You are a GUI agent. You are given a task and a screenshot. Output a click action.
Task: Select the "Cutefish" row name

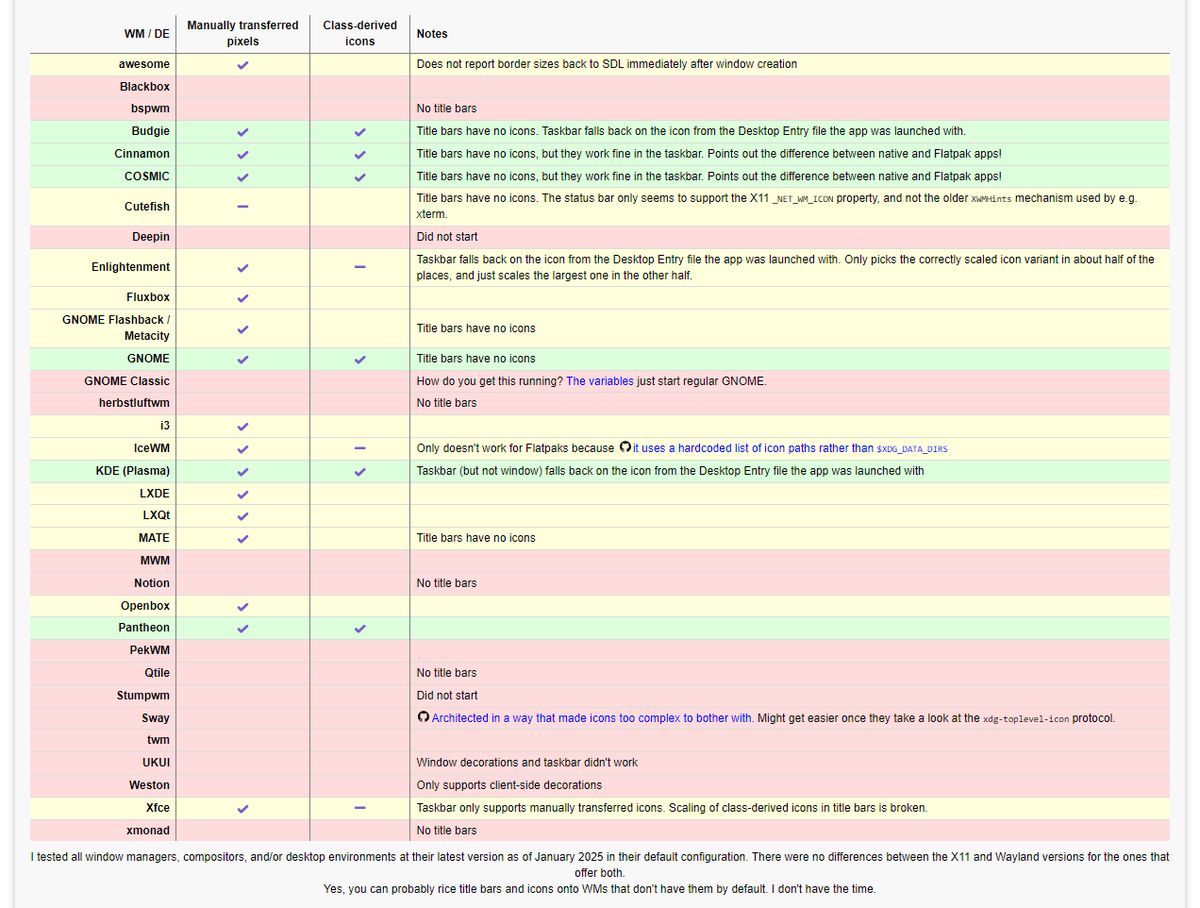click(x=147, y=206)
